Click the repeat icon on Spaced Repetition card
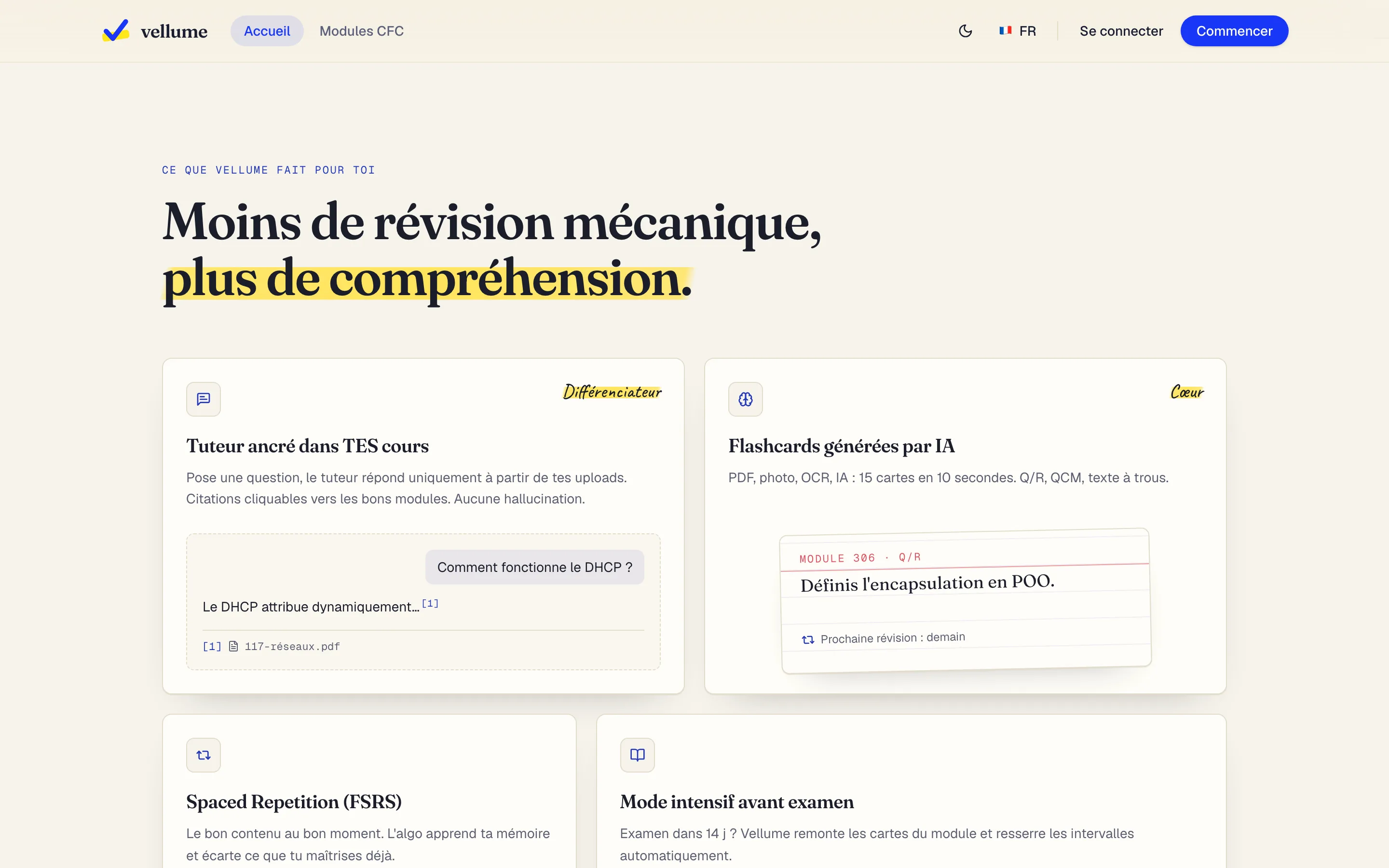The width and height of the screenshot is (1389, 868). point(203,755)
